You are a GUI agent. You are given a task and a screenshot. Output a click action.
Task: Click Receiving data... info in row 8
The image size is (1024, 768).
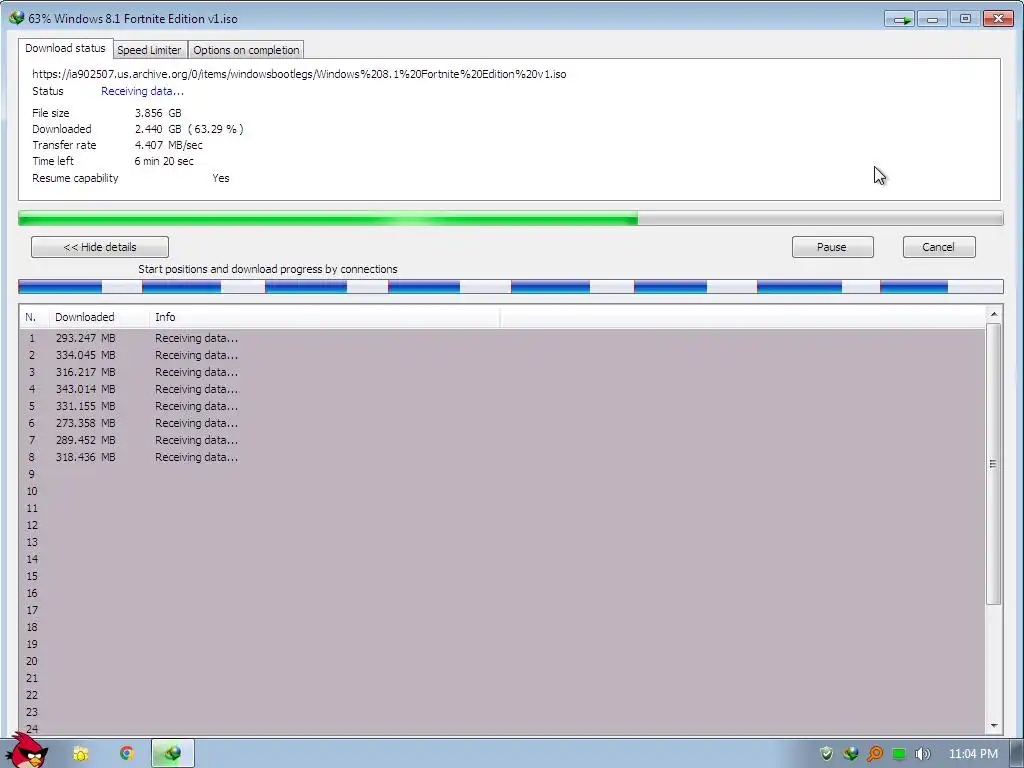click(x=197, y=457)
